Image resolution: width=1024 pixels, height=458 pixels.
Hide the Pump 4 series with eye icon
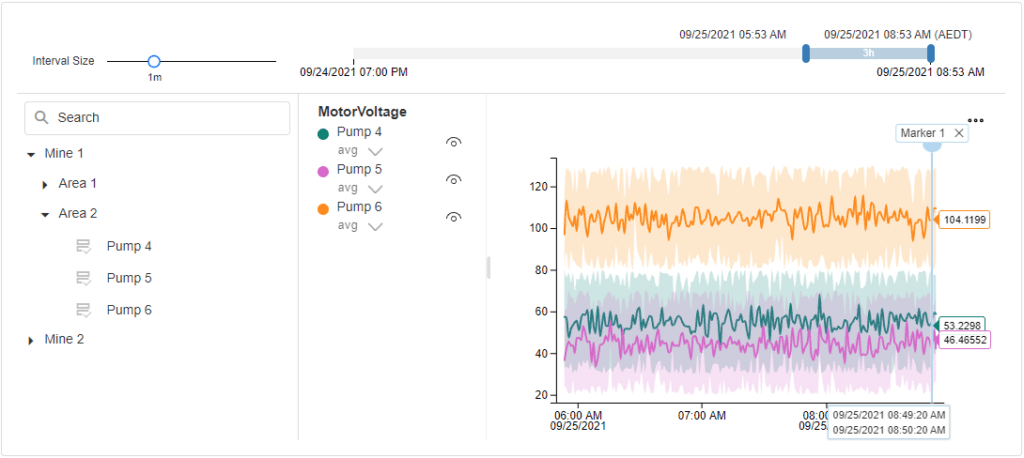(453, 142)
